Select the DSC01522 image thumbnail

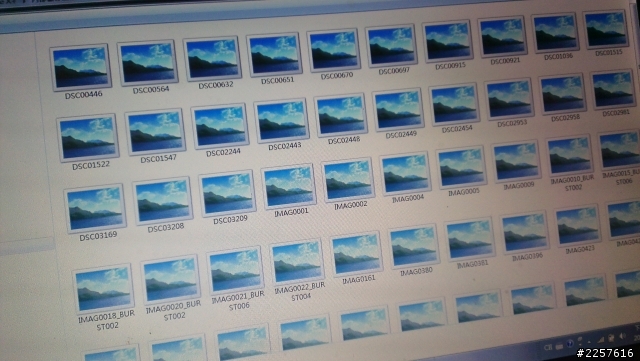click(88, 138)
